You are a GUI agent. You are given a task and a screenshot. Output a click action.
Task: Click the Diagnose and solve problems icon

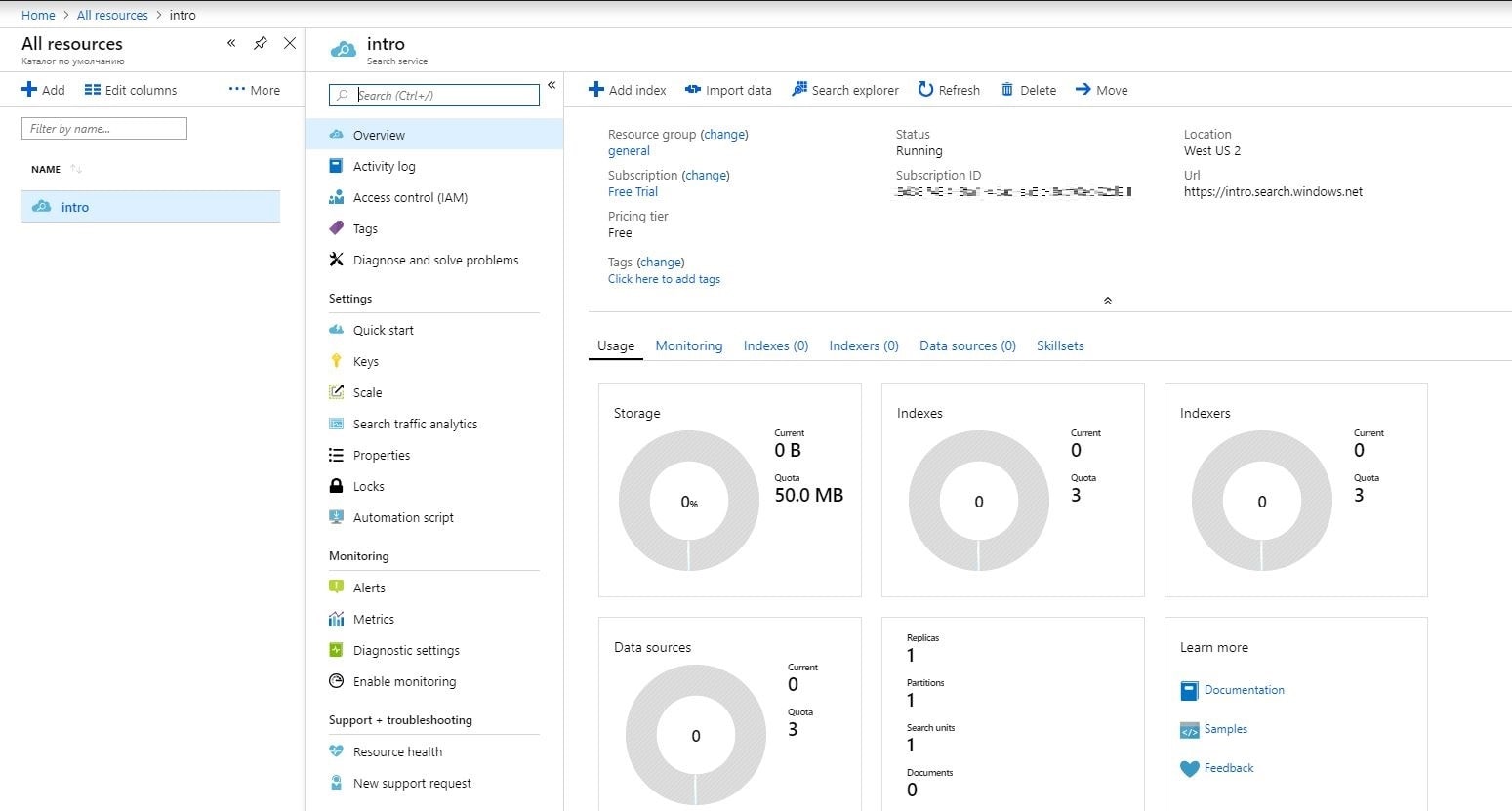[336, 260]
